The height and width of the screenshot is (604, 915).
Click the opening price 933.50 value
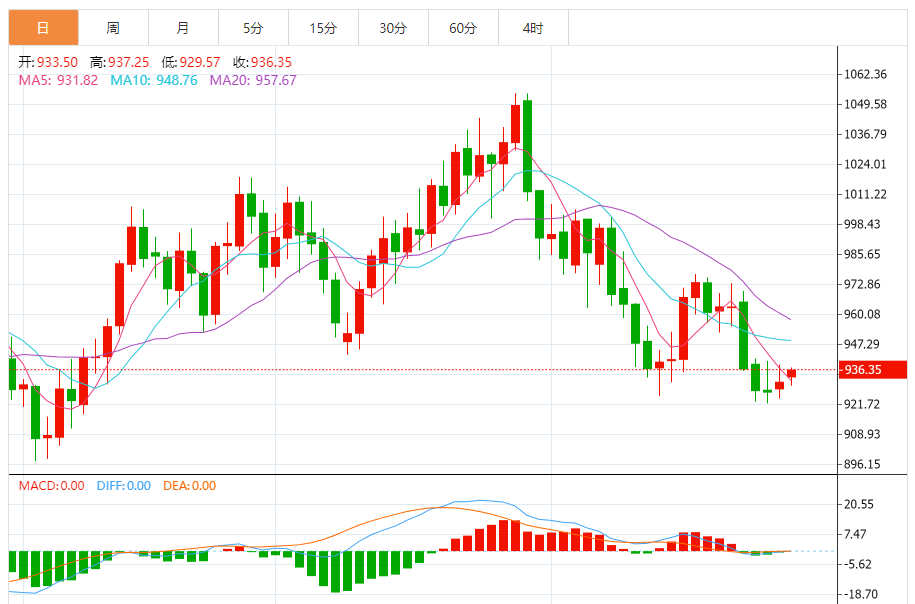pos(57,62)
